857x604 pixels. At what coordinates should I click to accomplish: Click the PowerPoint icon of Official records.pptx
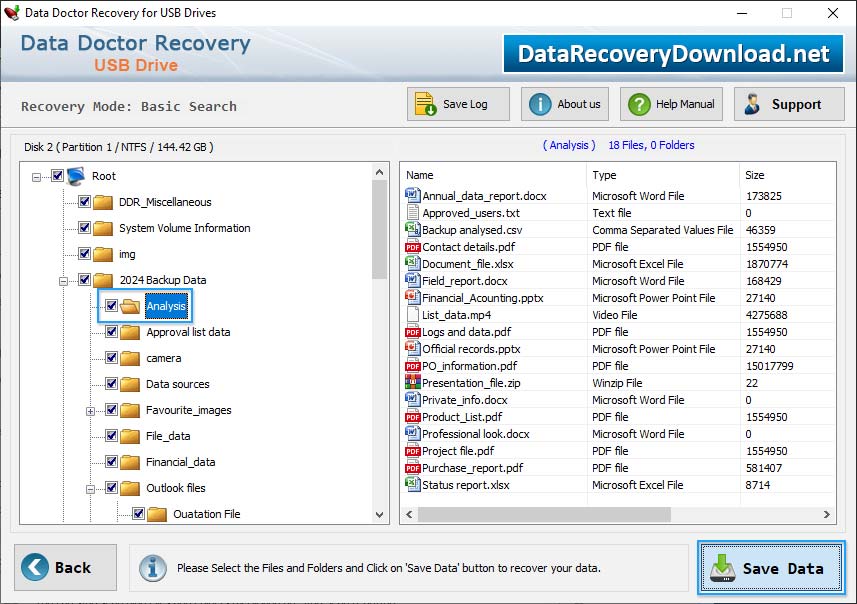coord(412,348)
